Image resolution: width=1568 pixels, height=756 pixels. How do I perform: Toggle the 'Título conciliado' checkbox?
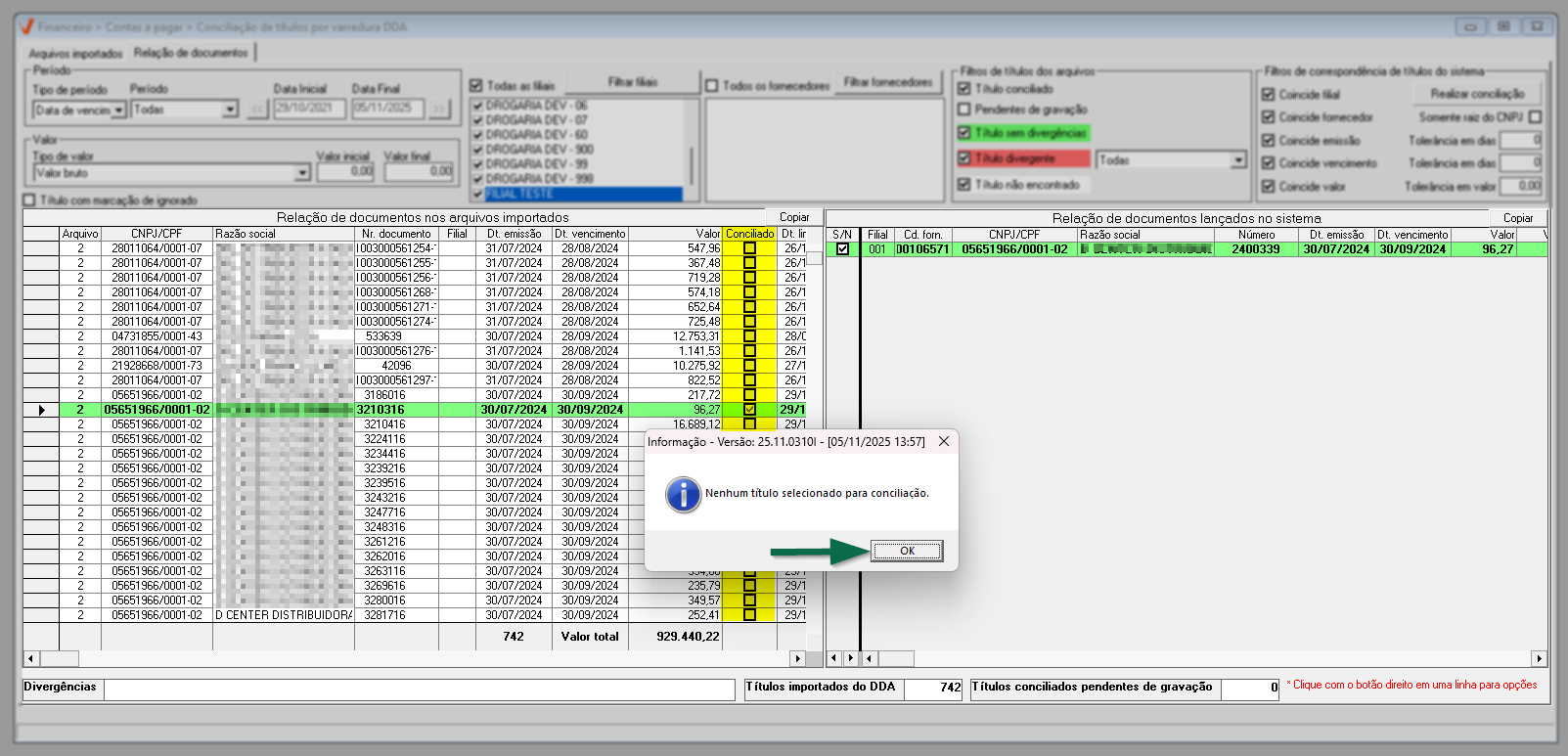pyautogui.click(x=964, y=89)
